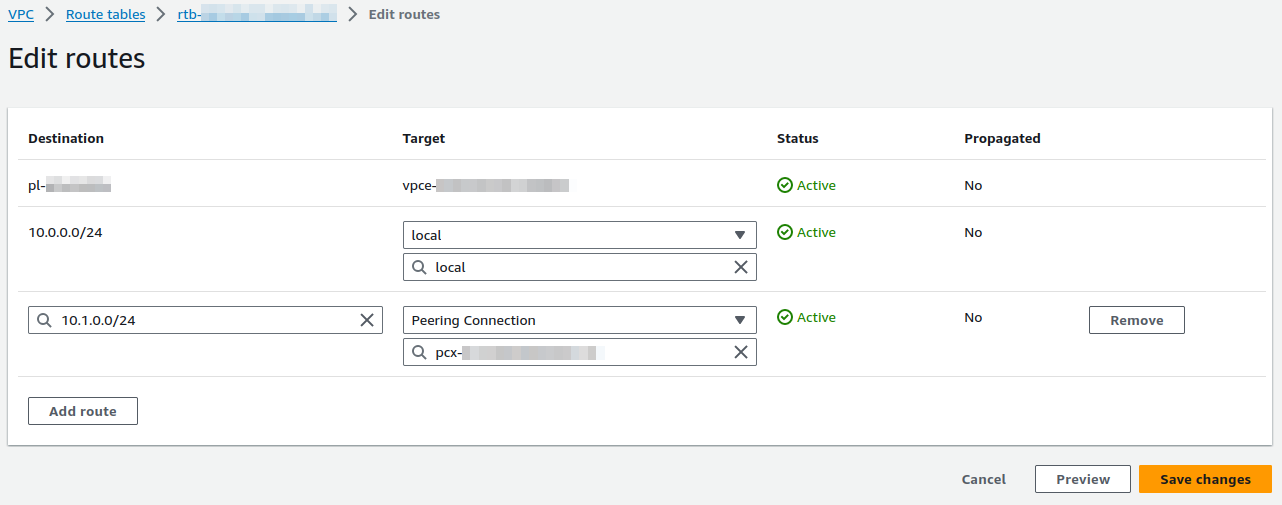This screenshot has width=1282, height=505.
Task: Focus the 10.1.0.0/24 destination input
Action: [x=200, y=320]
